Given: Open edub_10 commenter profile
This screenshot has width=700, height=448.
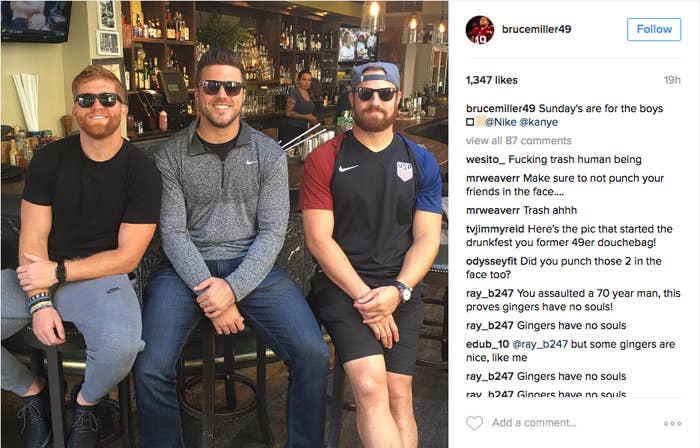Looking at the screenshot, I should tap(488, 344).
